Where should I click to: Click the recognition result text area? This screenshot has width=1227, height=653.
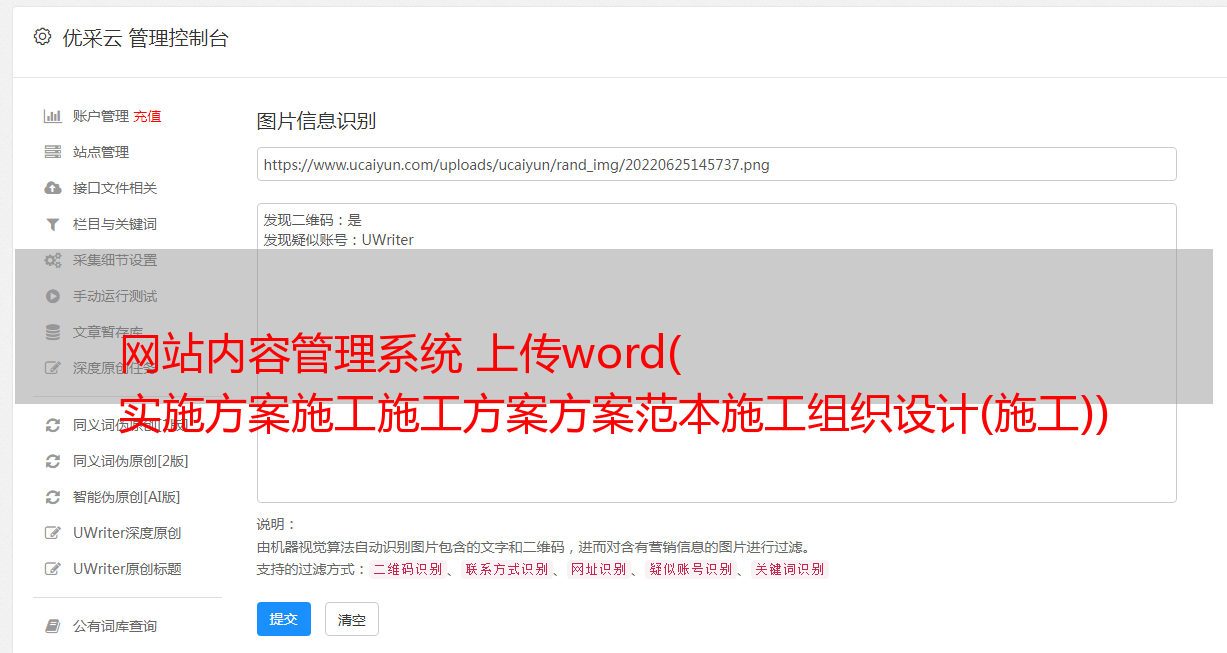tap(716, 352)
